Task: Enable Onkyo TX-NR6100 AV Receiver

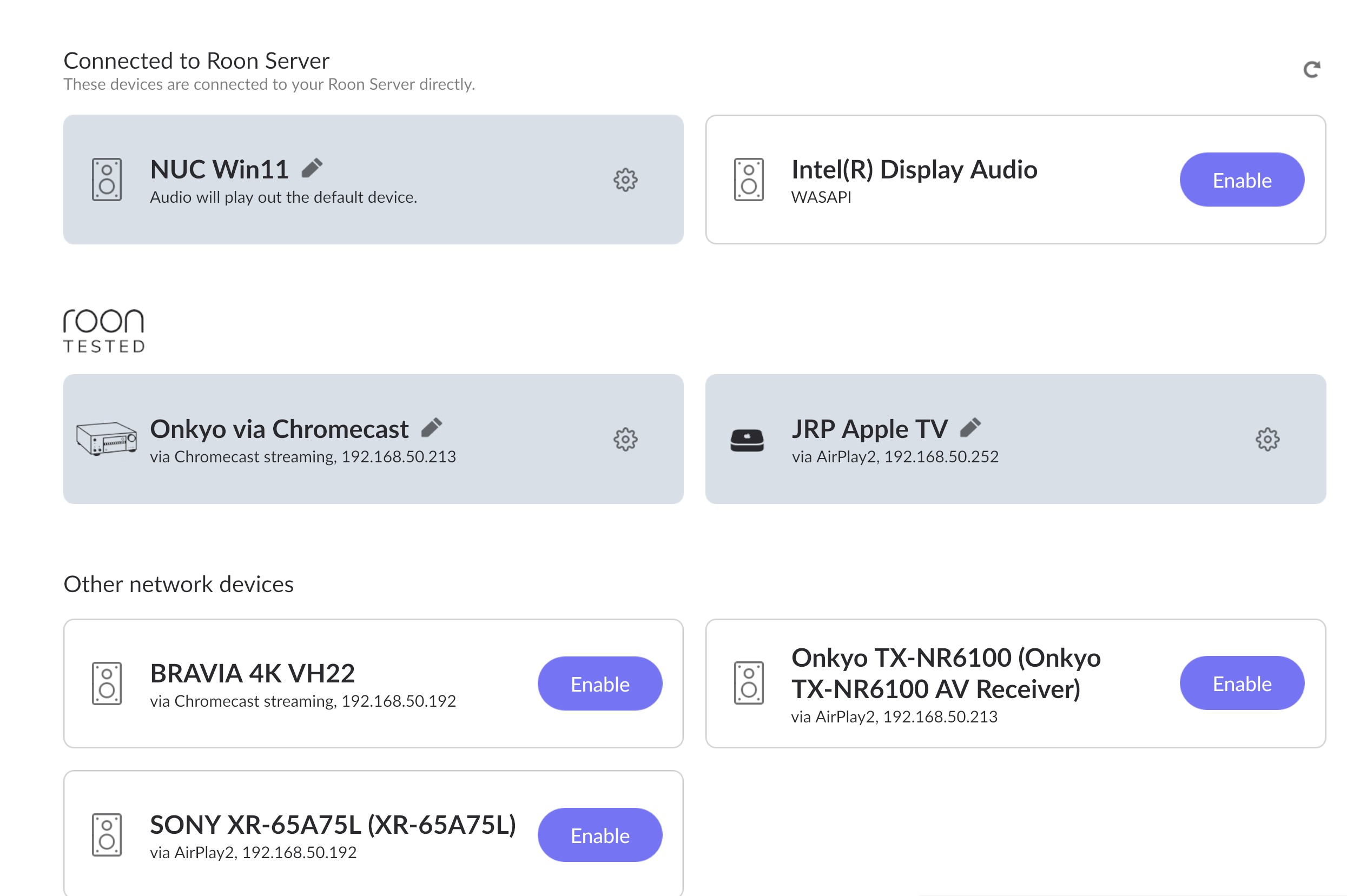Action: coord(1242,683)
